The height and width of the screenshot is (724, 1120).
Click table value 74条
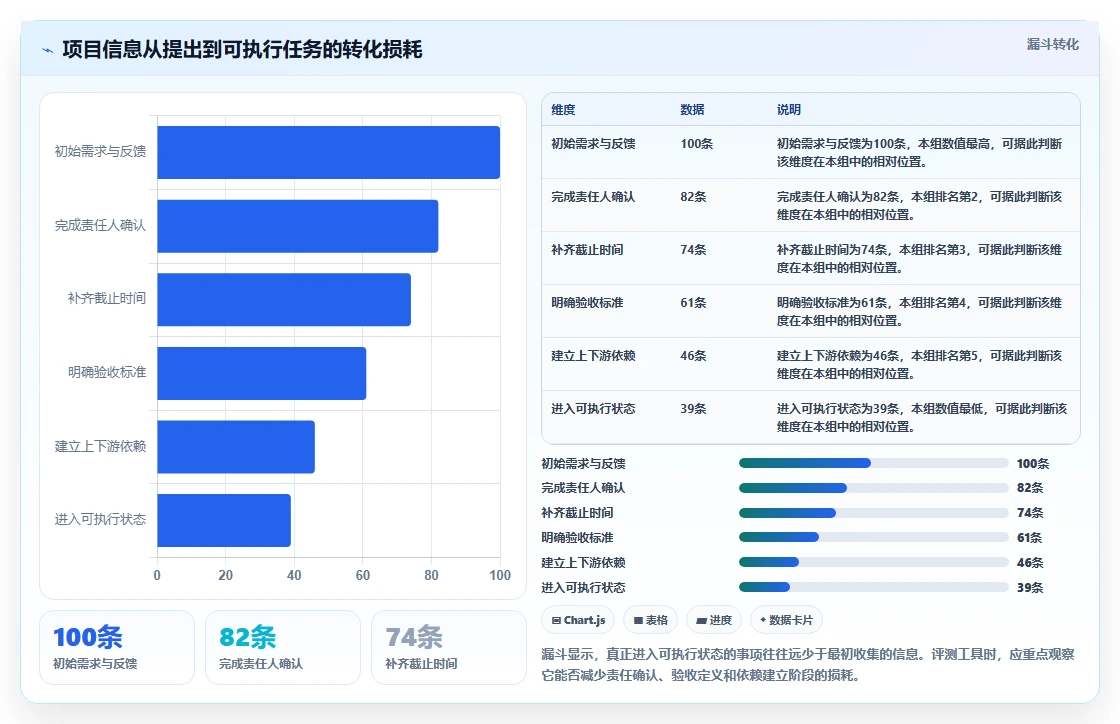tap(693, 250)
